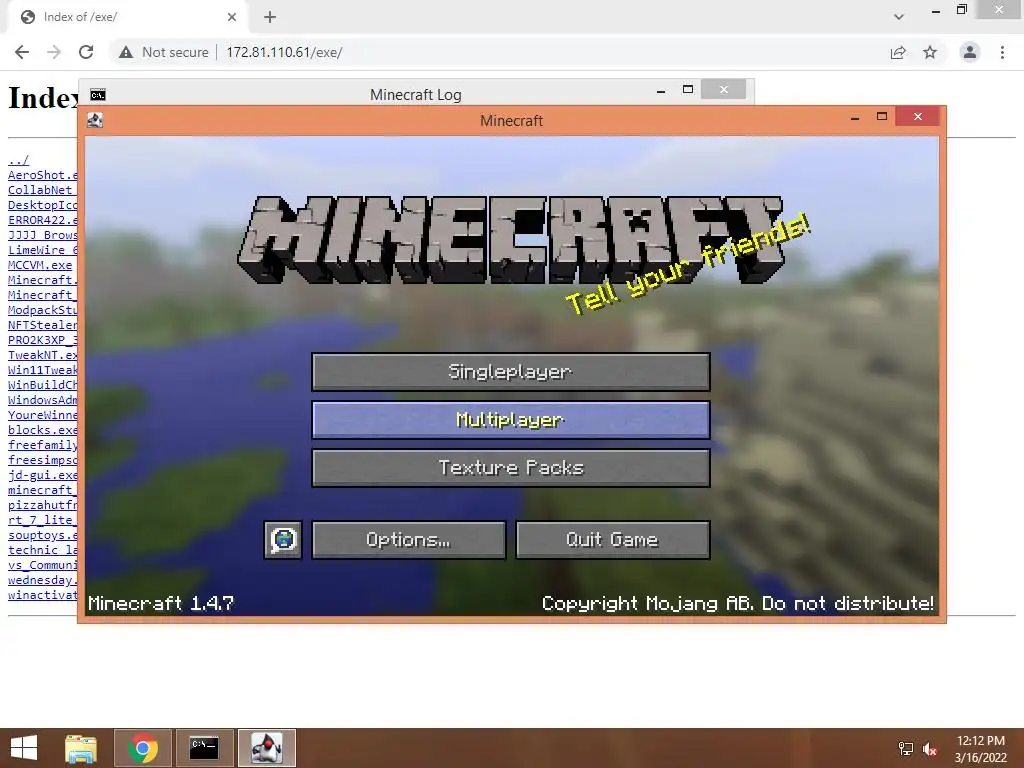Click the network tray icon

[906, 748]
